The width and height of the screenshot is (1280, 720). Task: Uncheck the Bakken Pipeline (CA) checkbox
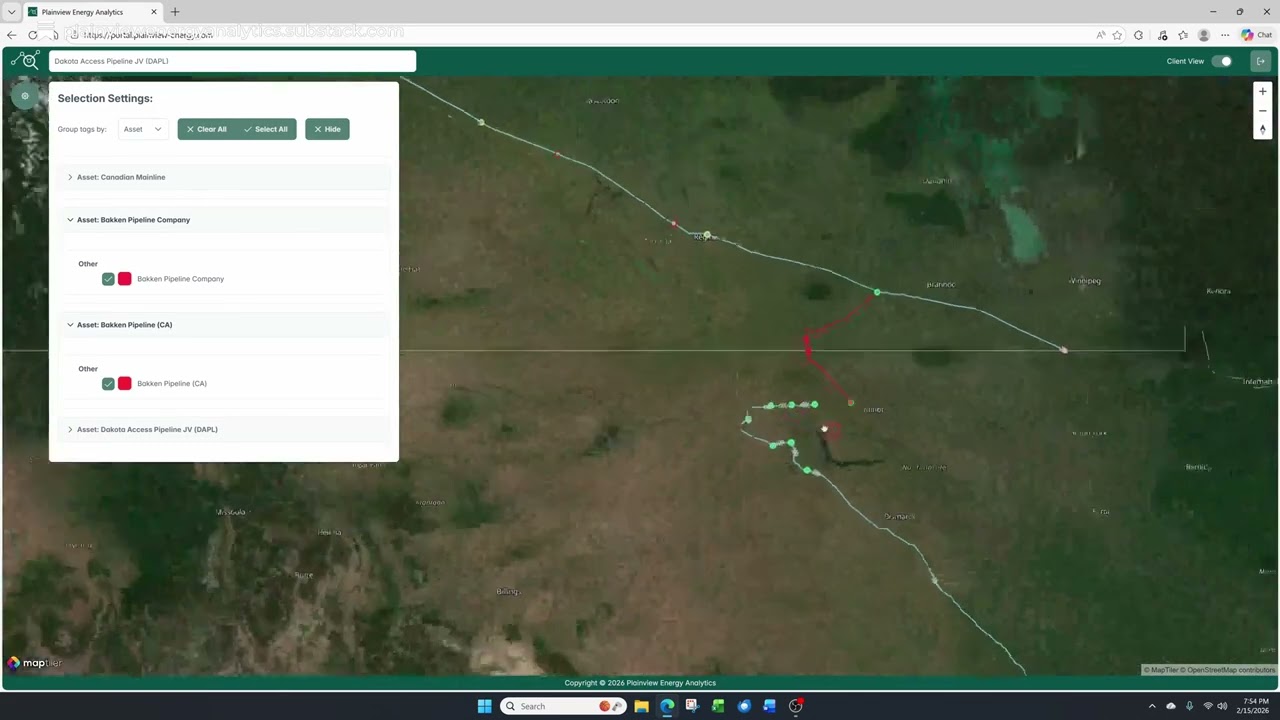[108, 384]
